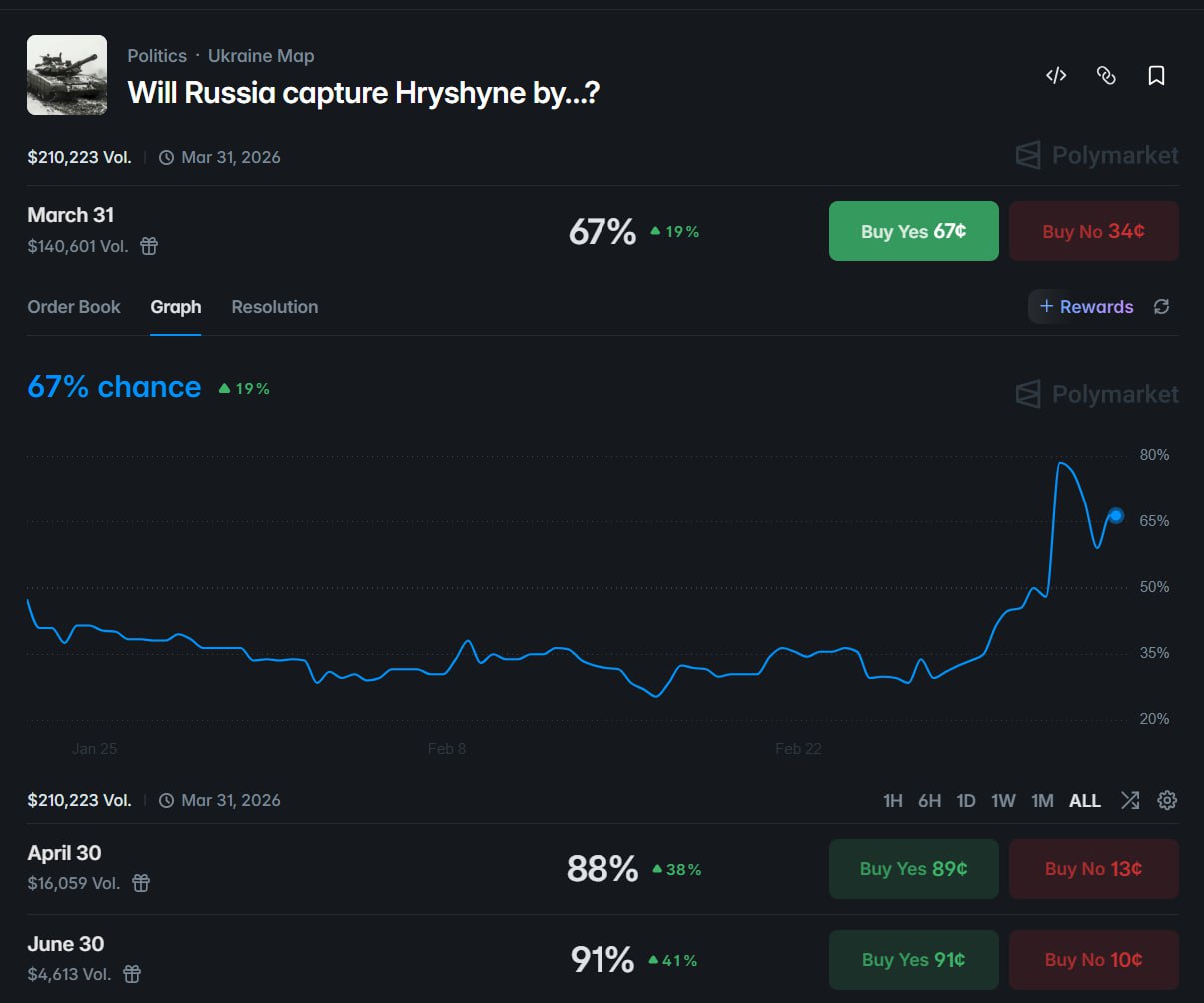Click gift icon next to June 30 volume
The width and height of the screenshot is (1204, 1003).
[x=132, y=974]
